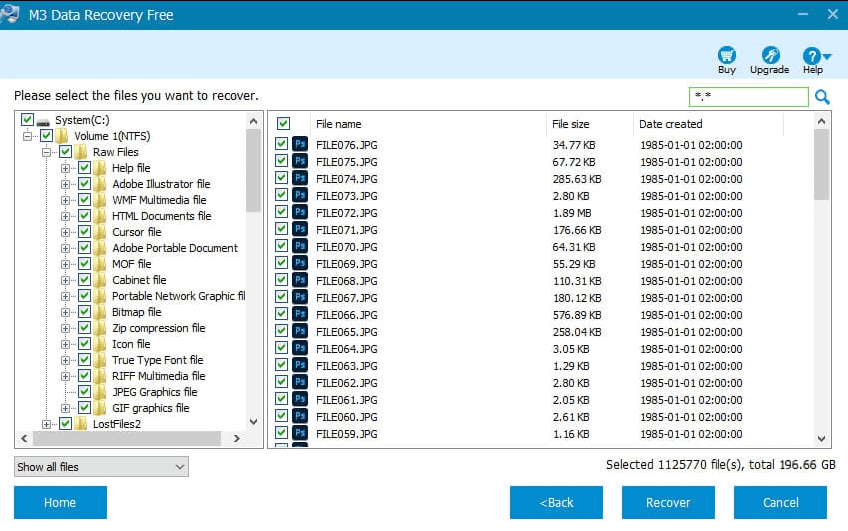848x531 pixels.
Task: Click Photoshop icon next to FILE076.JPG
Action: coord(299,145)
